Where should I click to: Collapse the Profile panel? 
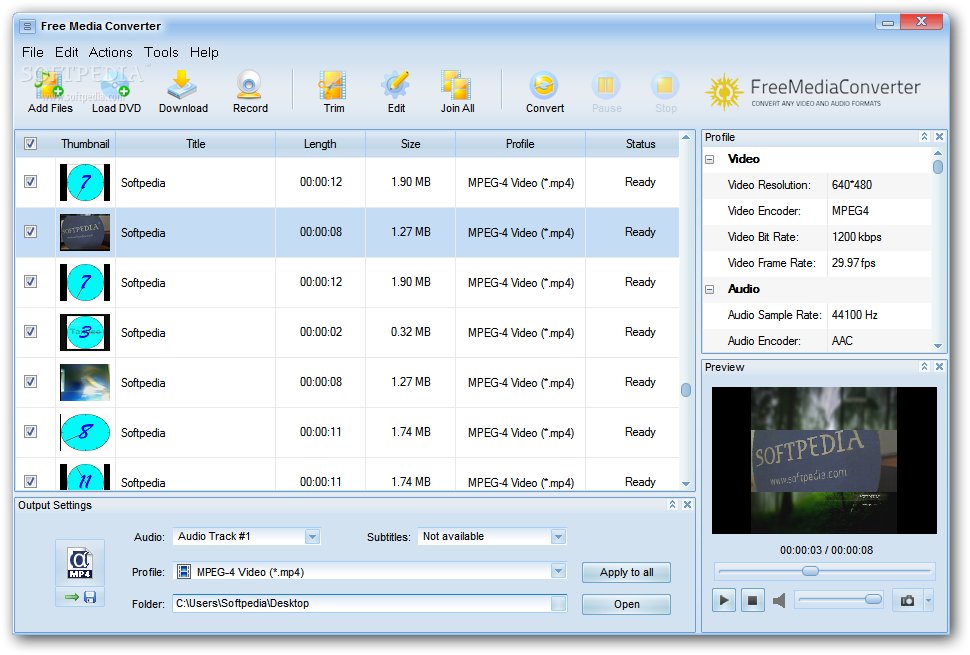tap(924, 137)
